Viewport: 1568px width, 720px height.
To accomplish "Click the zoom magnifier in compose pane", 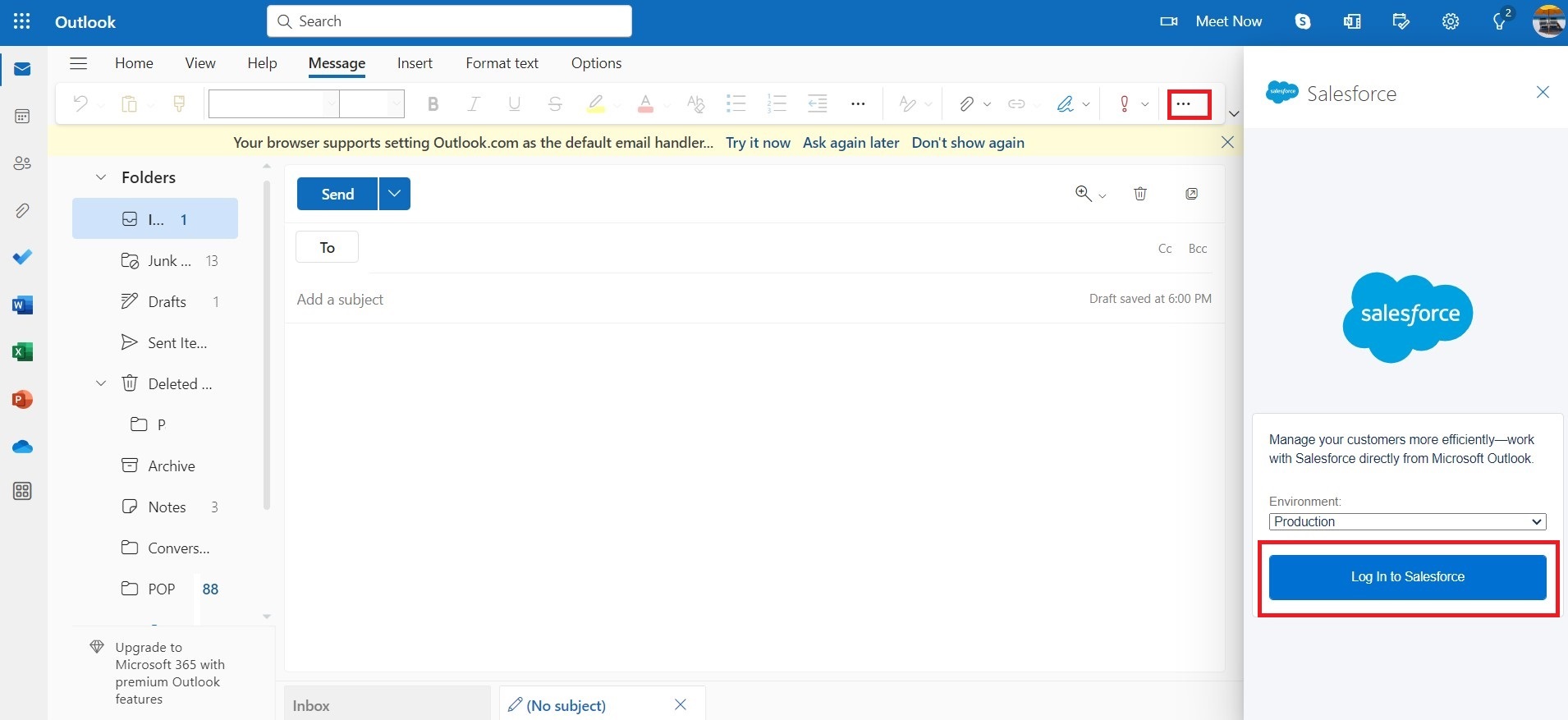I will click(1084, 194).
